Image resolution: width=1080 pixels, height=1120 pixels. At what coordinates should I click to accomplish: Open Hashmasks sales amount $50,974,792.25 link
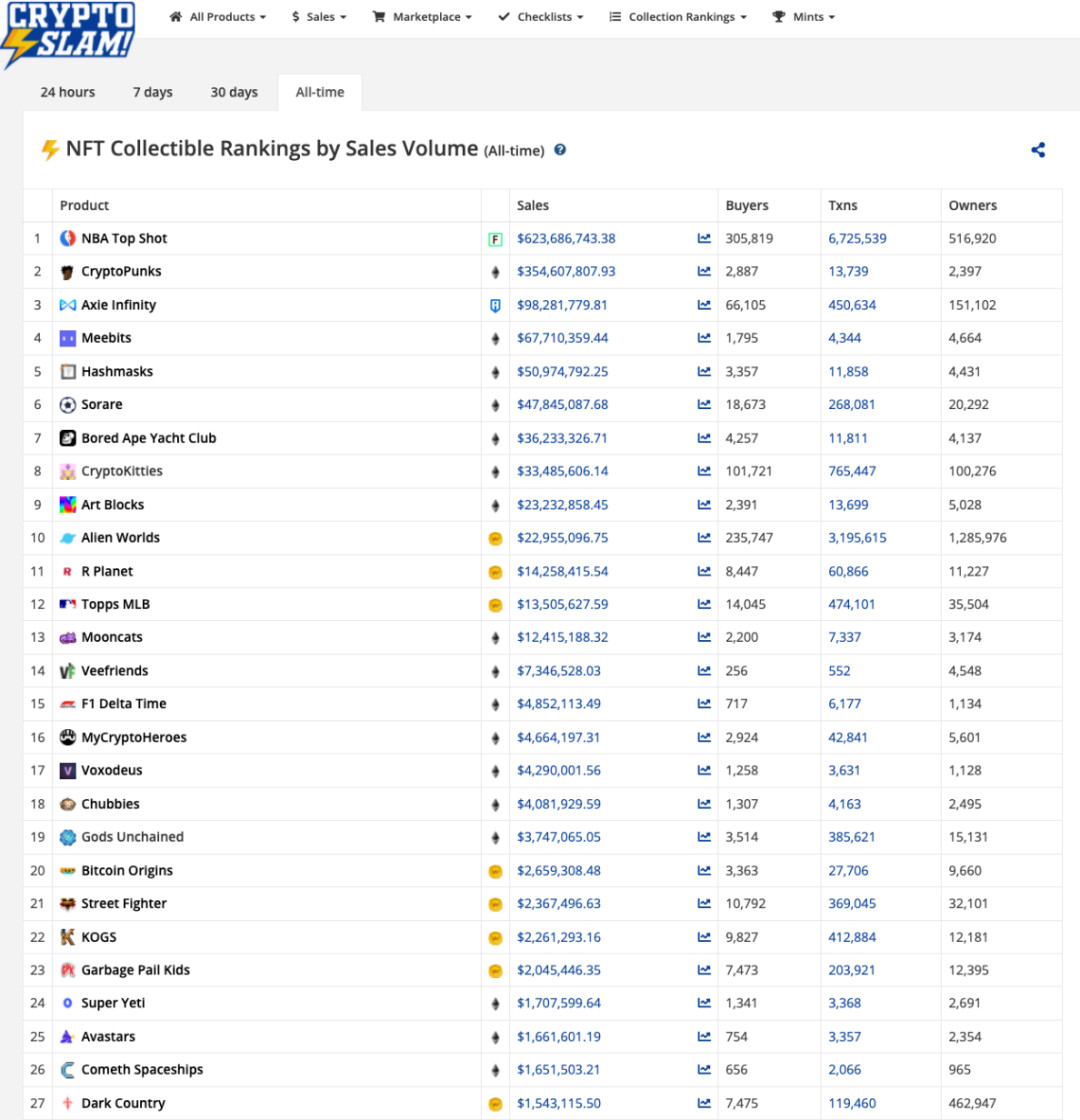[x=563, y=371]
